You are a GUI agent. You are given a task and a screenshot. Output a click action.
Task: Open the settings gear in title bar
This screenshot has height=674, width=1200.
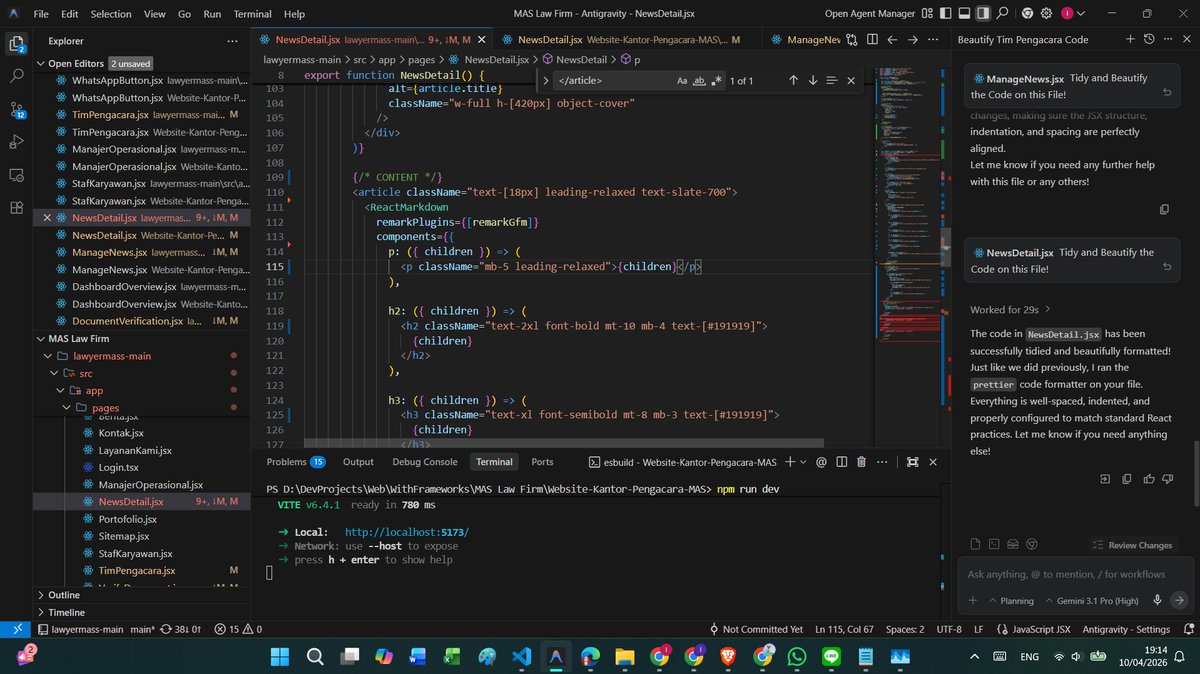click(1047, 14)
